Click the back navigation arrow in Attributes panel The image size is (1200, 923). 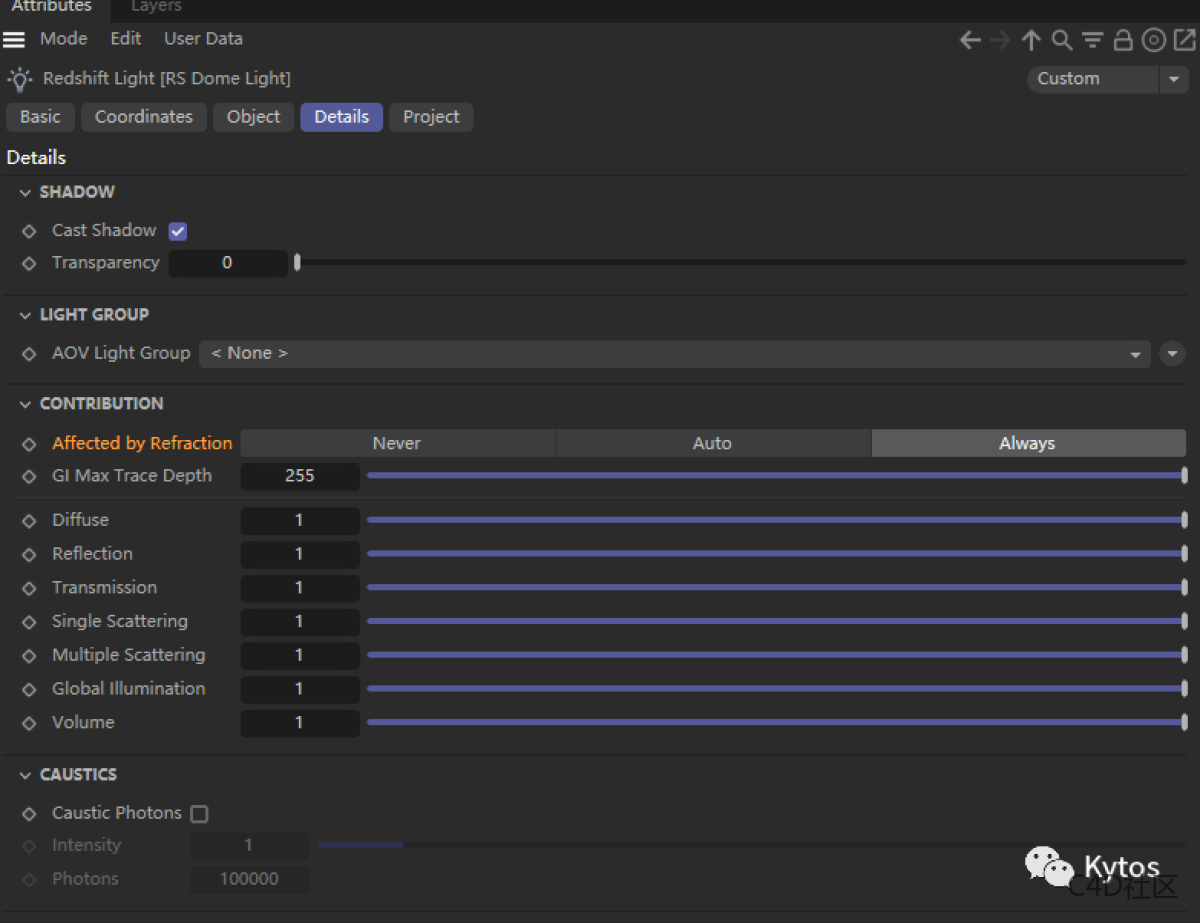[969, 39]
